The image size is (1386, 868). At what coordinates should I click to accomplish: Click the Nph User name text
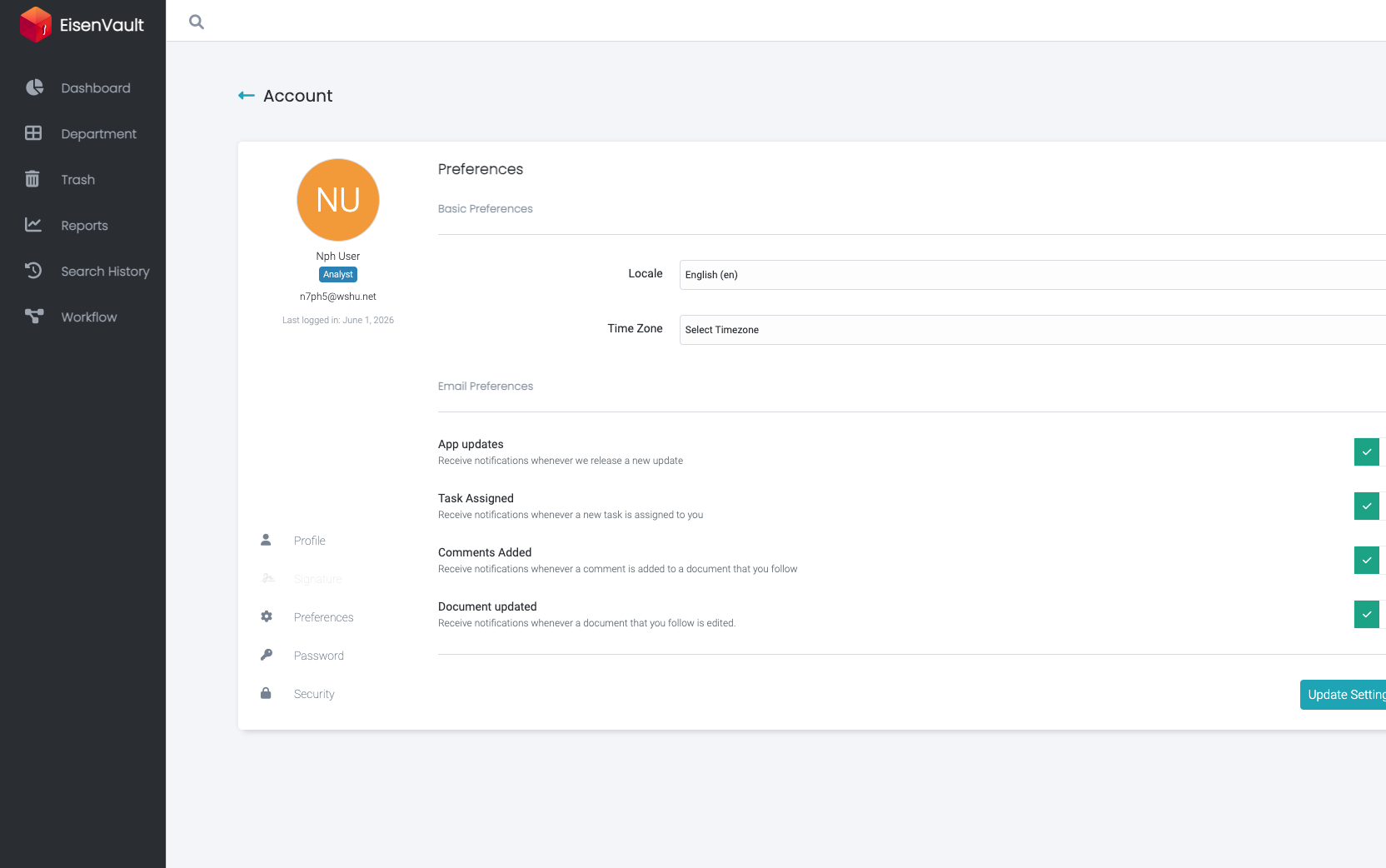(338, 257)
